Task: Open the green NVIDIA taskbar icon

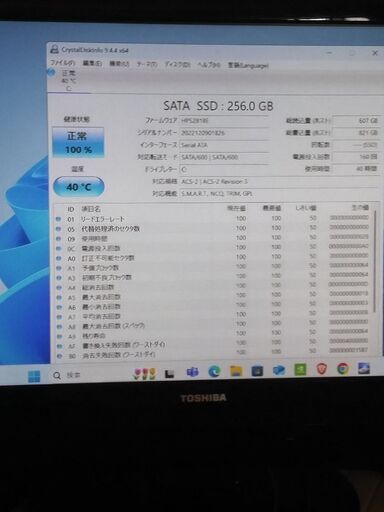Action: [300, 369]
